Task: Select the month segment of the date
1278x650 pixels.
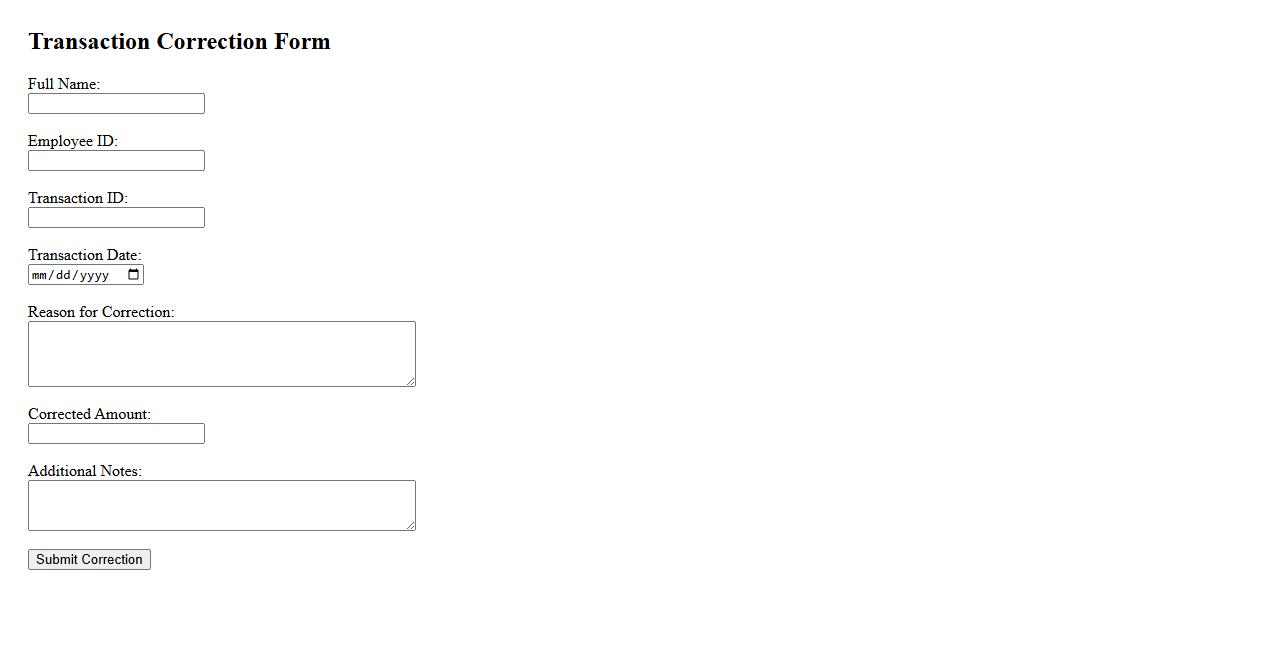Action: [40, 275]
